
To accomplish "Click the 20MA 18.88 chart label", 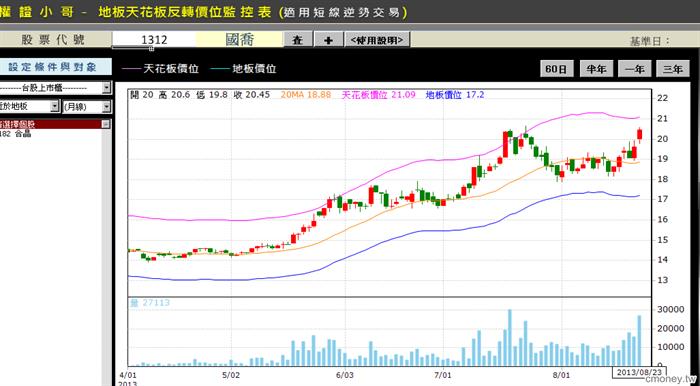I will pyautogui.click(x=306, y=95).
